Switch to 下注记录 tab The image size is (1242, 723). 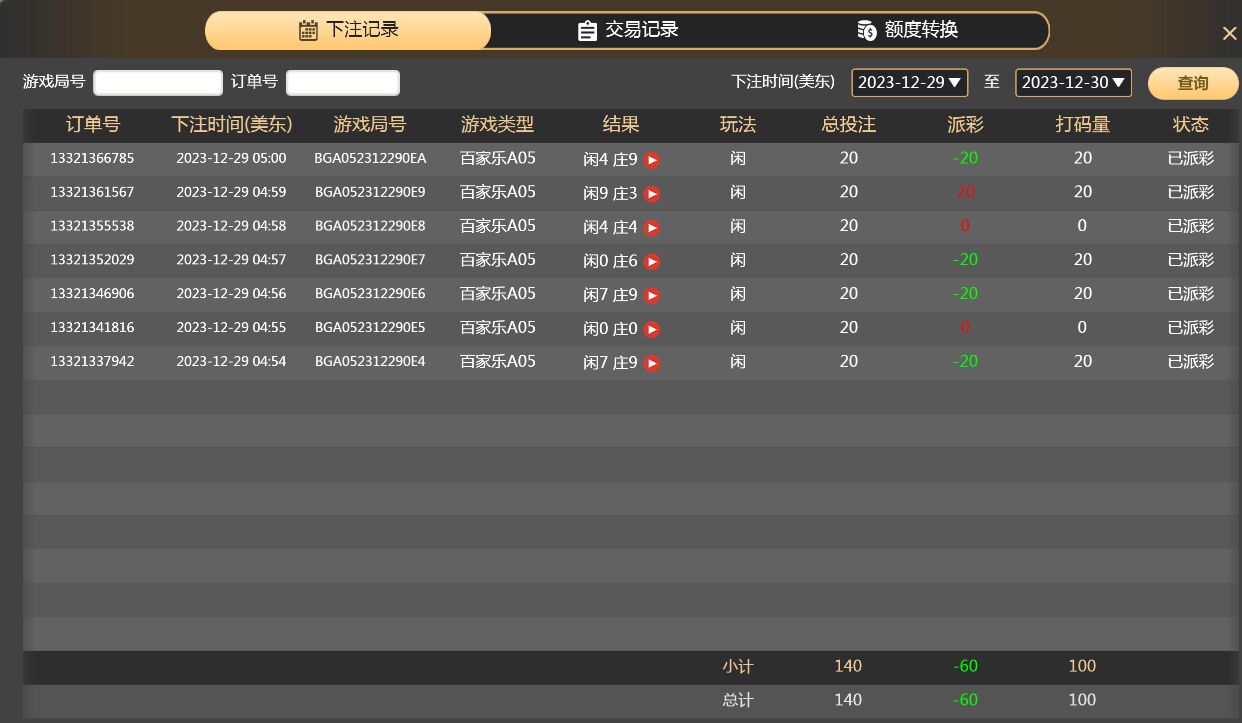coord(348,30)
